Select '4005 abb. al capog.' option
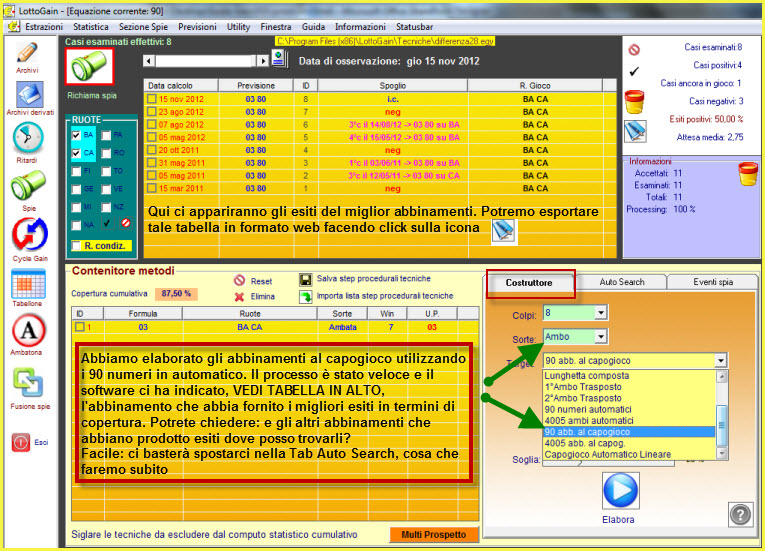This screenshot has height=551, width=765. pos(628,443)
